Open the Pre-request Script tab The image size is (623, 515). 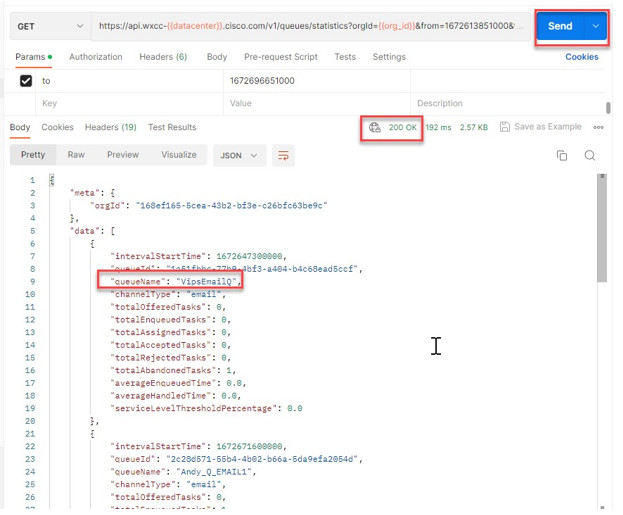point(281,57)
